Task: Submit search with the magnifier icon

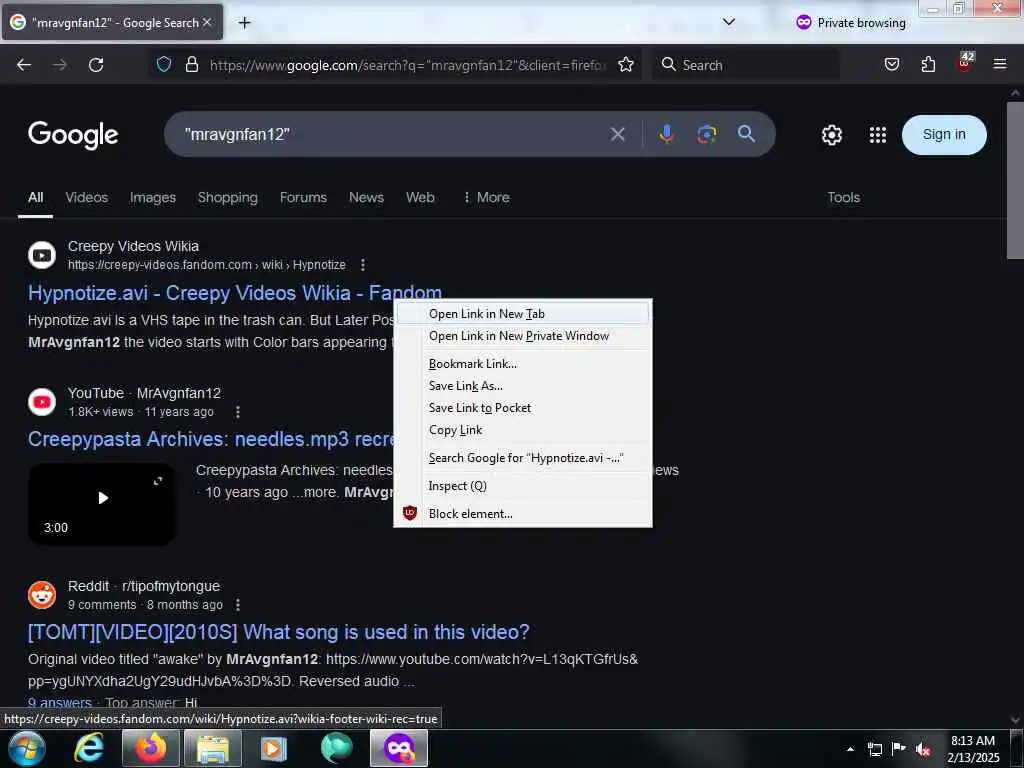Action: pyautogui.click(x=746, y=134)
